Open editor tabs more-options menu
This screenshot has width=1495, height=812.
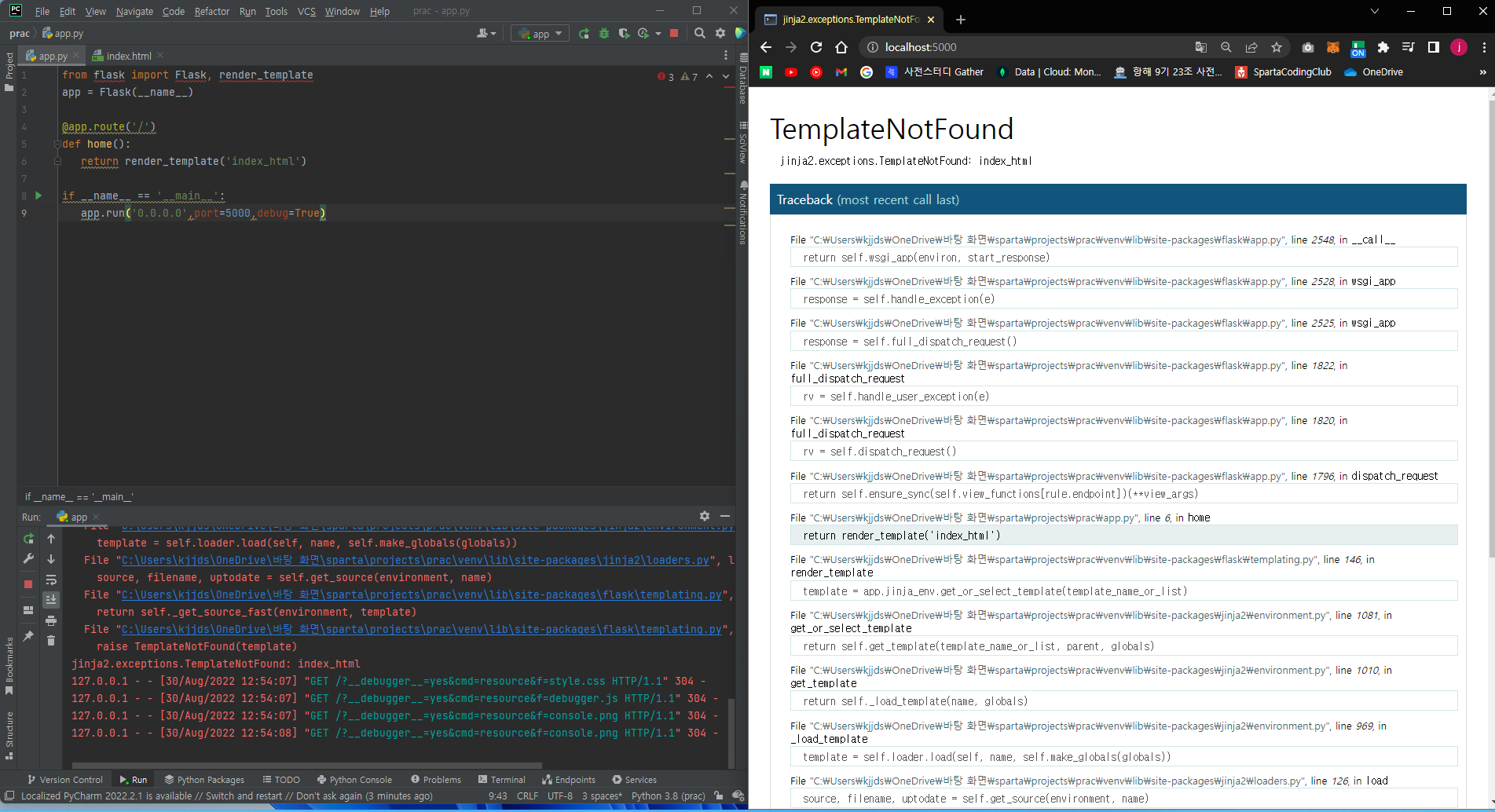click(x=726, y=56)
